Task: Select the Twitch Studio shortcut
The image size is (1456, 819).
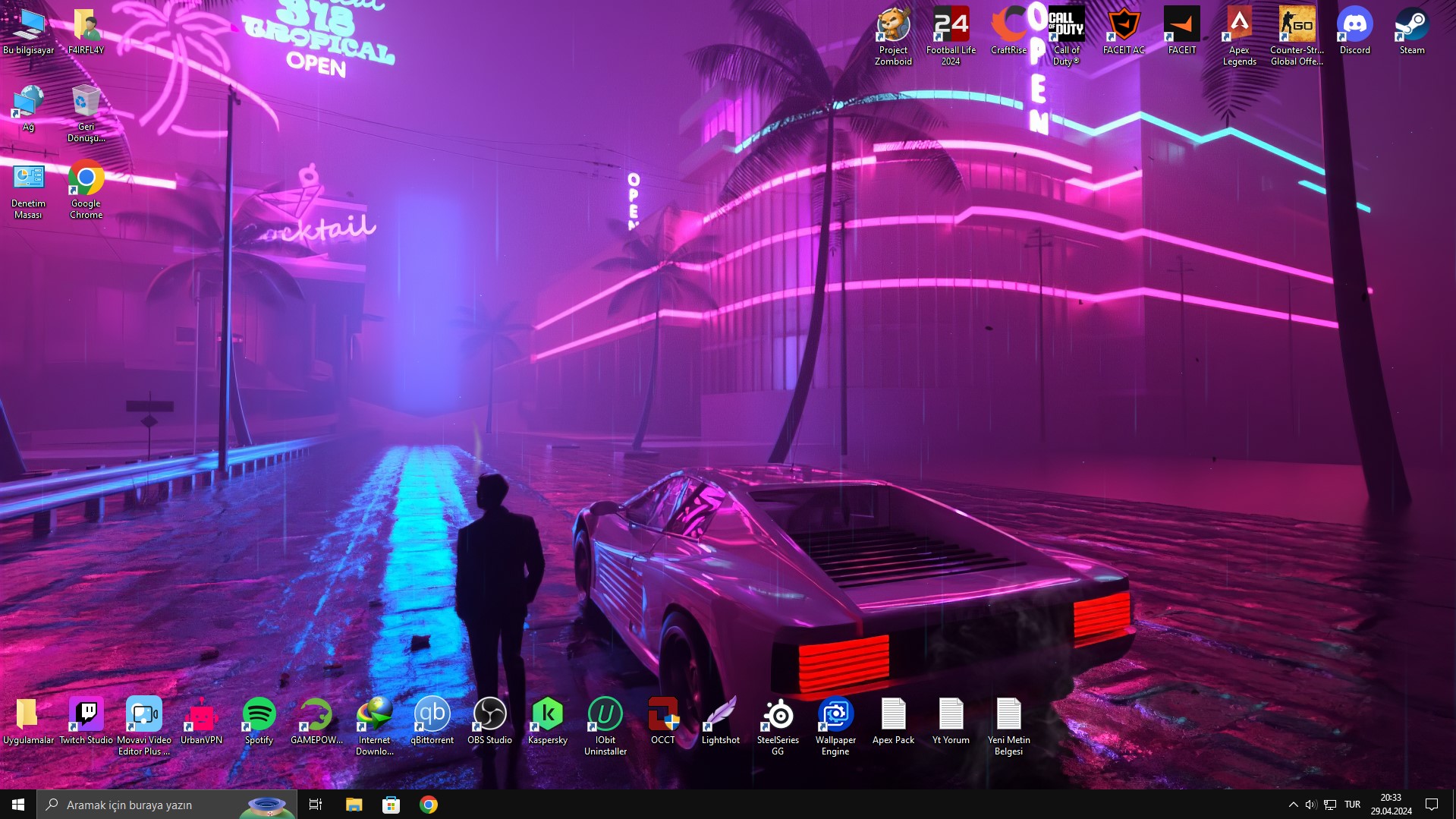Action: pyautogui.click(x=86, y=721)
